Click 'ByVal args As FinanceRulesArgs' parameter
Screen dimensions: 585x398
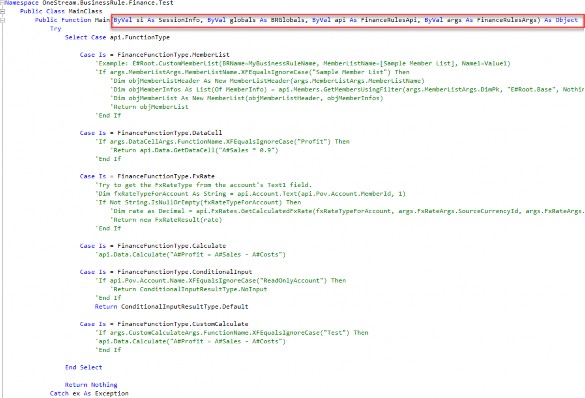tap(480, 20)
